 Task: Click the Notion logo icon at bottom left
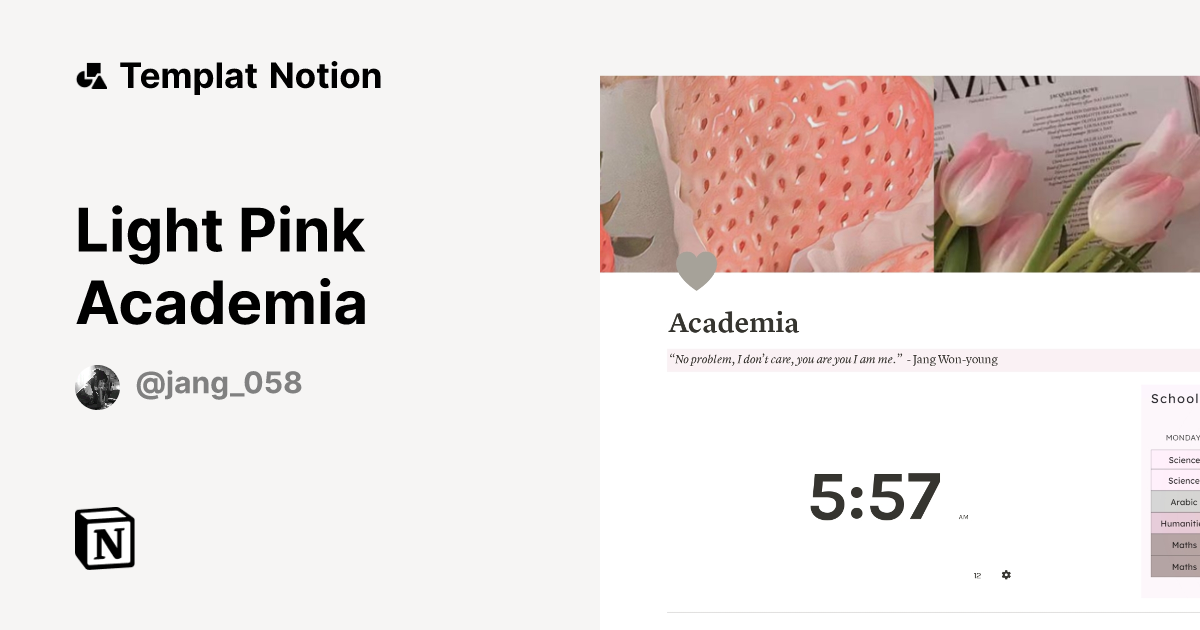point(104,539)
